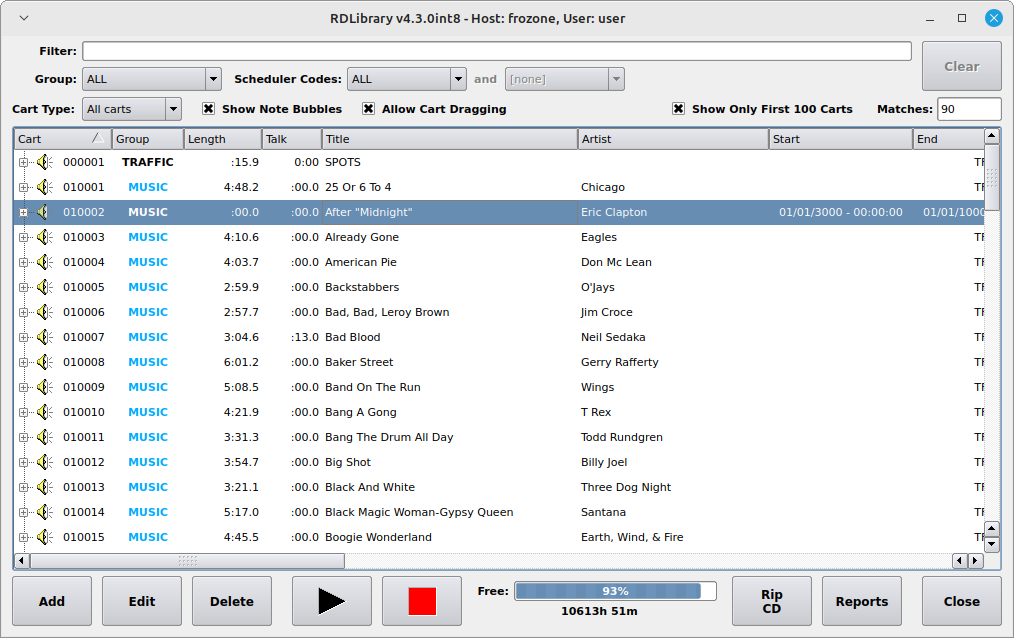Sort by the Artist column header
The height and width of the screenshot is (638, 1014).
click(672, 139)
